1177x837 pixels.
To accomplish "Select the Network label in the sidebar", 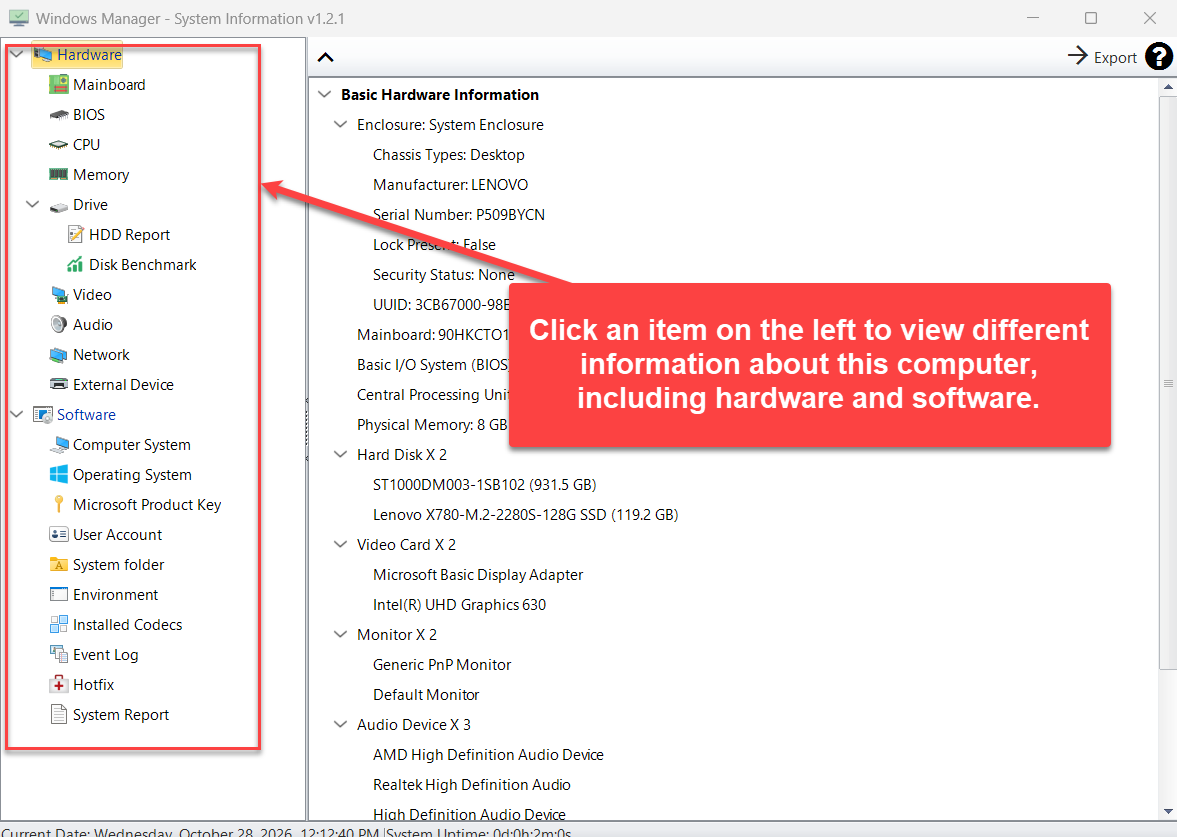I will click(x=101, y=355).
